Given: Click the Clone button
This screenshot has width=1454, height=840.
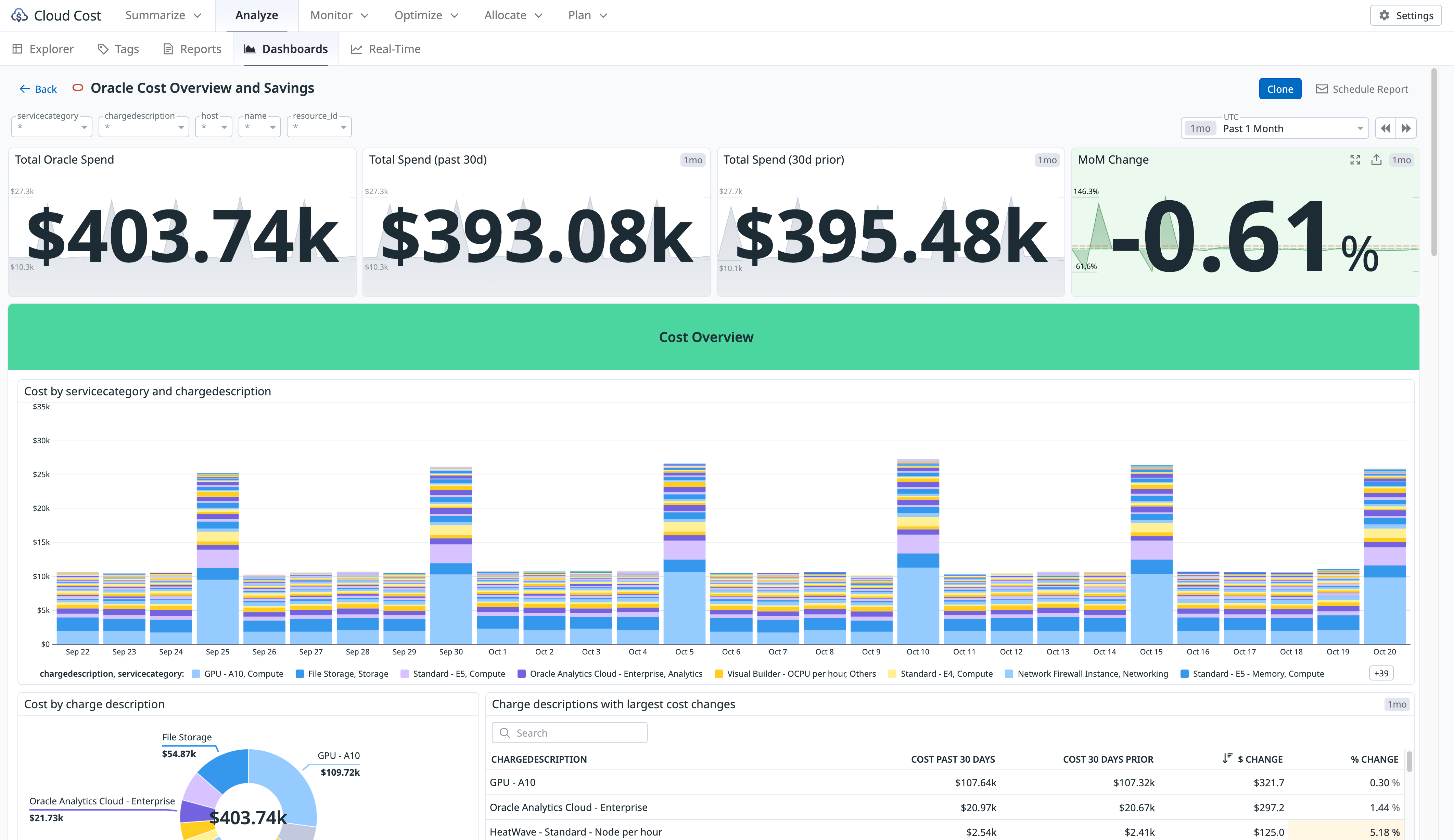Looking at the screenshot, I should [1280, 89].
